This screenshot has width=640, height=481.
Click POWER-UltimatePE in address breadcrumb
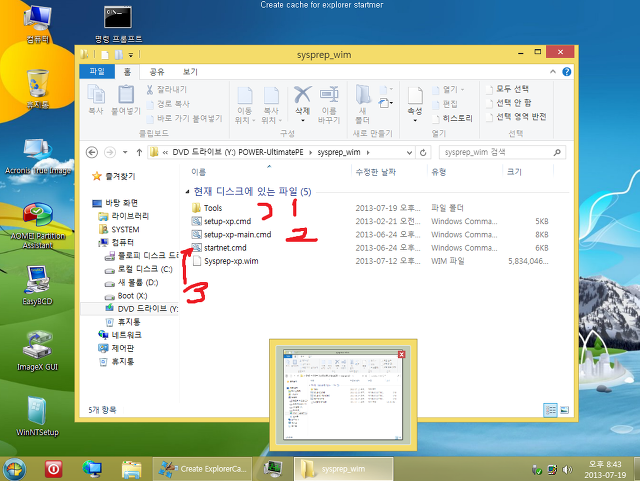[x=271, y=152]
